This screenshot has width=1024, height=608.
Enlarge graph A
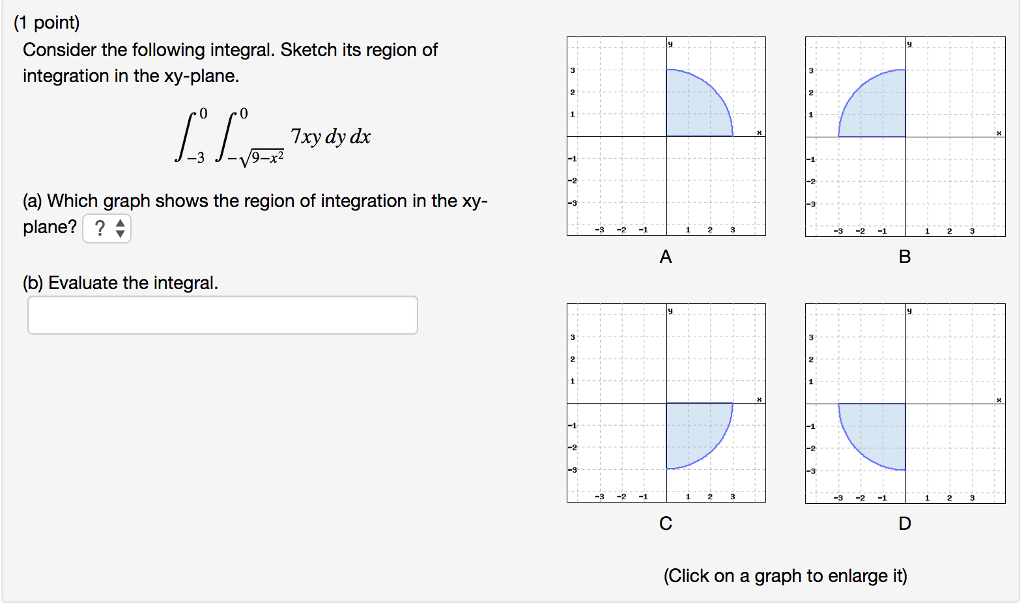665,135
